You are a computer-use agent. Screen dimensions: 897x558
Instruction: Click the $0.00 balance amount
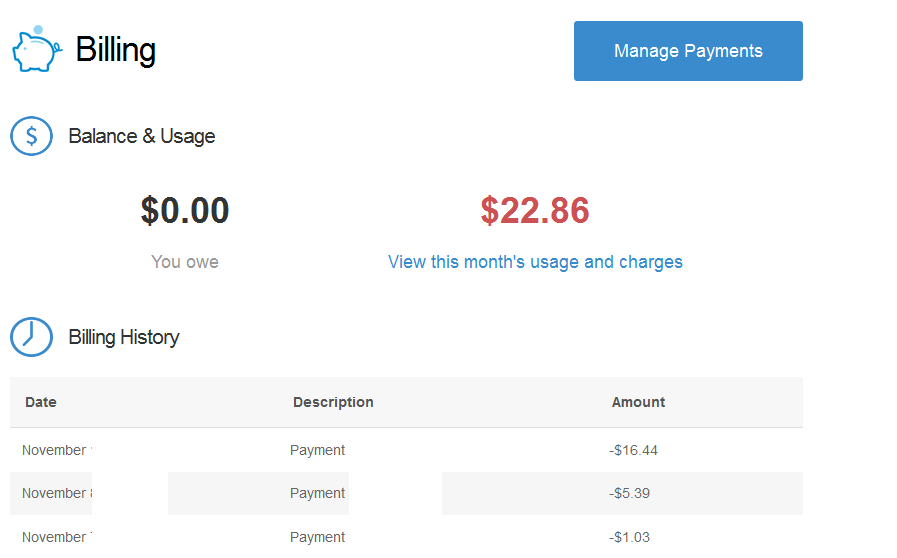pos(185,210)
